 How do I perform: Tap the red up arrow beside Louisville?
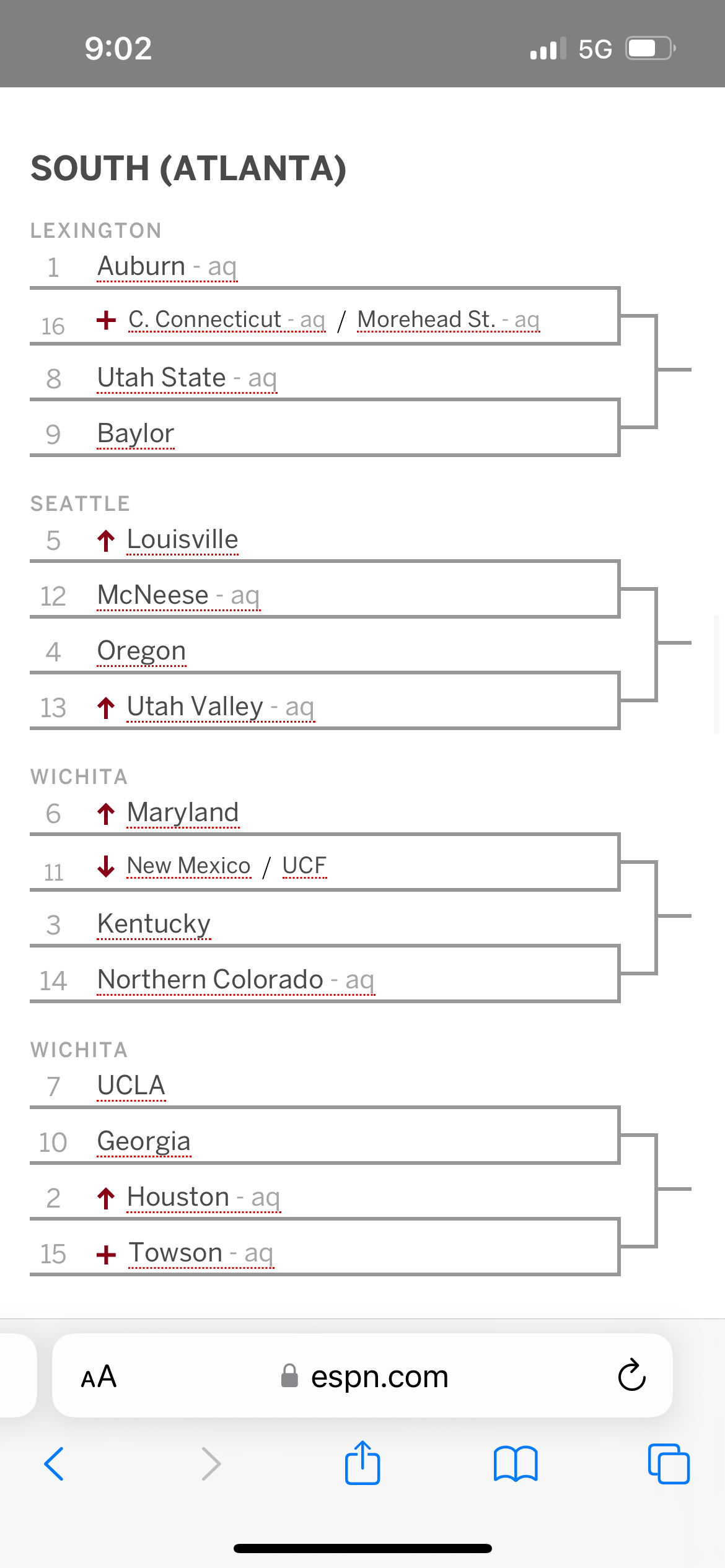[x=106, y=541]
